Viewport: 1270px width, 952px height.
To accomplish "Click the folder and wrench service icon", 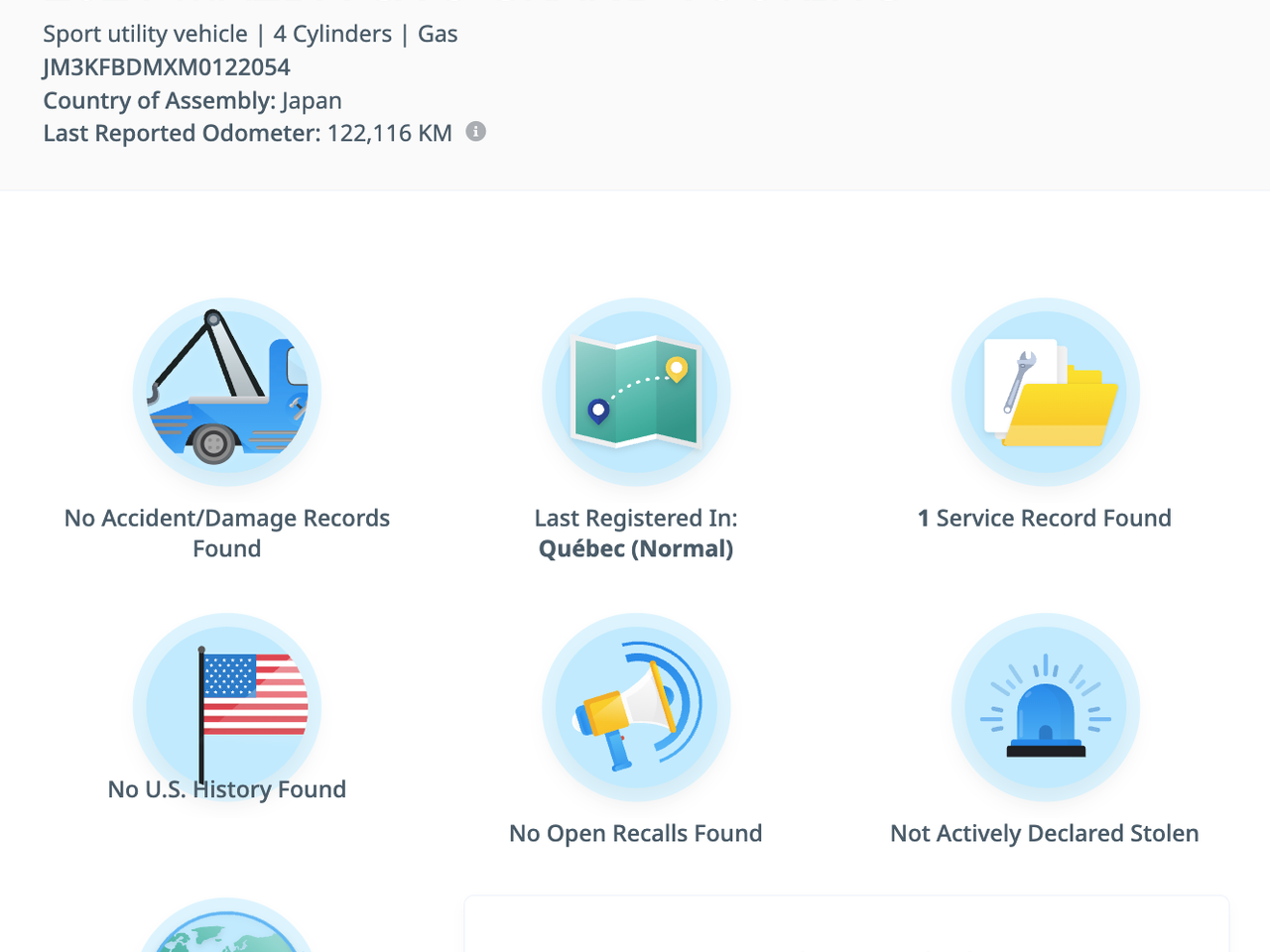I will (x=1045, y=392).
